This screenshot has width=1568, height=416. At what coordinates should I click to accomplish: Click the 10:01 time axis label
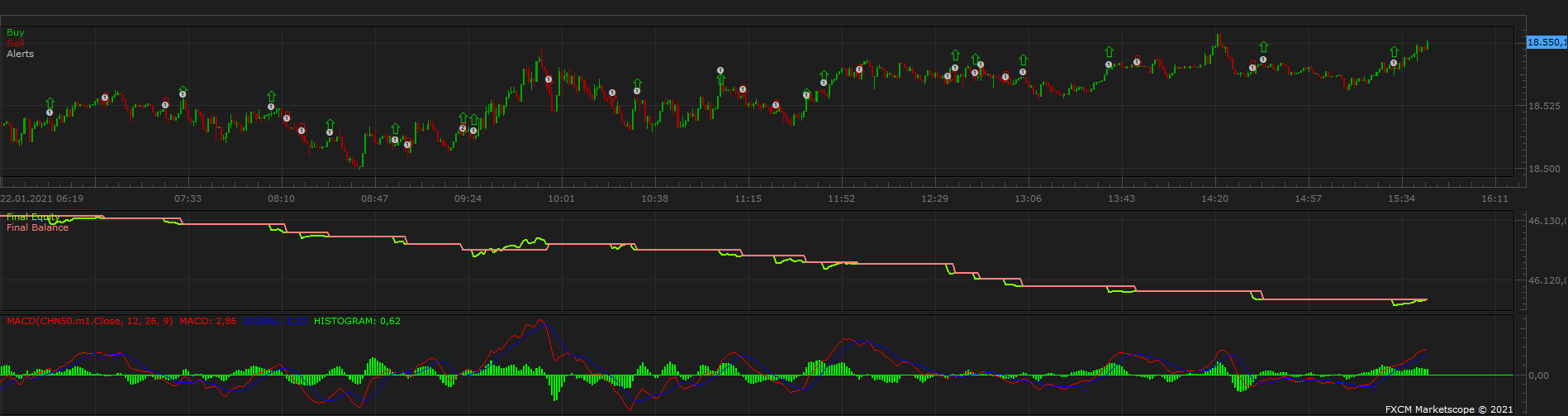561,198
